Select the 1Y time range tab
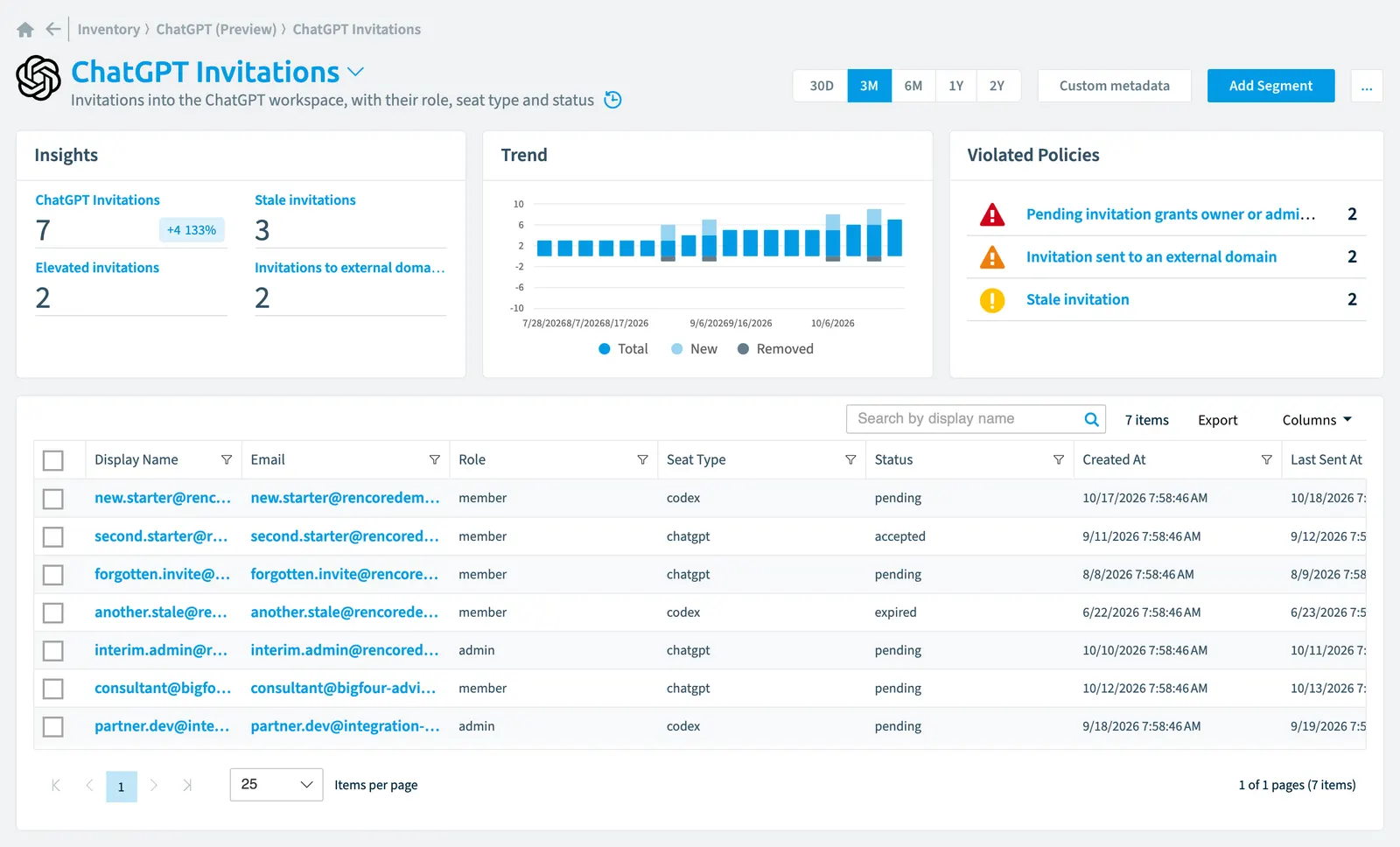The height and width of the screenshot is (847, 1400). [956, 86]
